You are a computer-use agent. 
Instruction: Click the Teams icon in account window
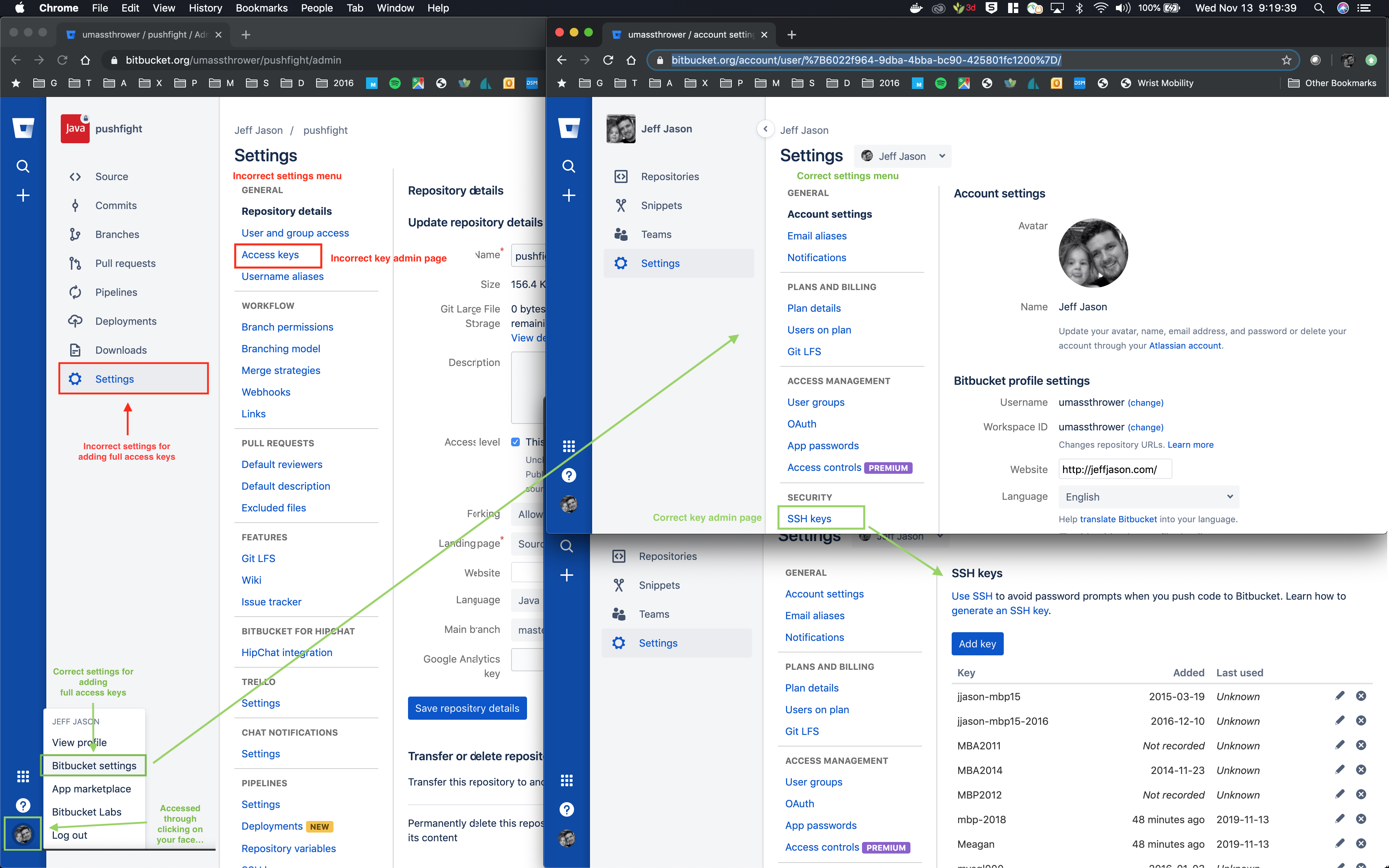point(621,234)
